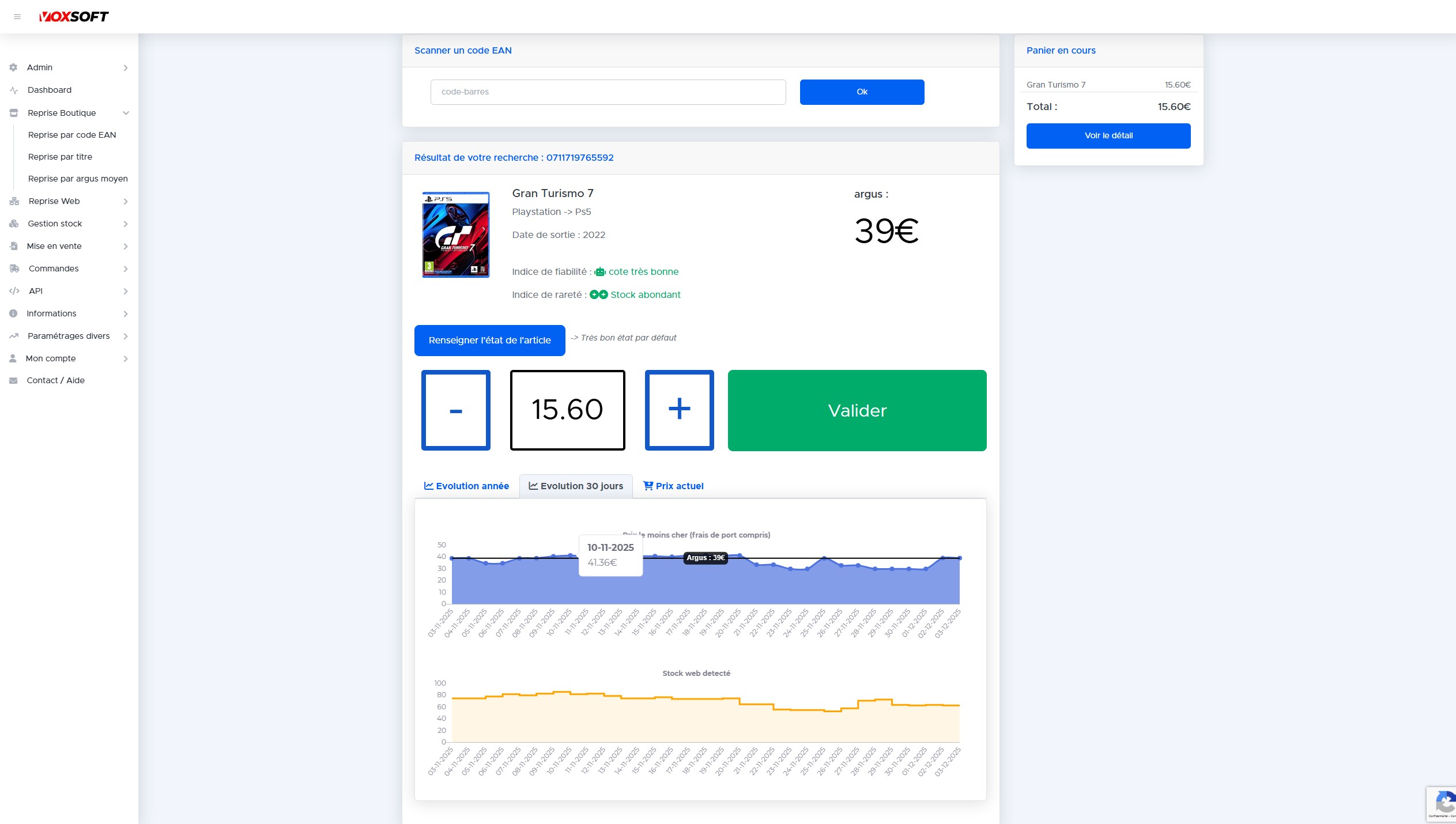The height and width of the screenshot is (824, 1456).
Task: Expand the API chevron
Action: 126,292
